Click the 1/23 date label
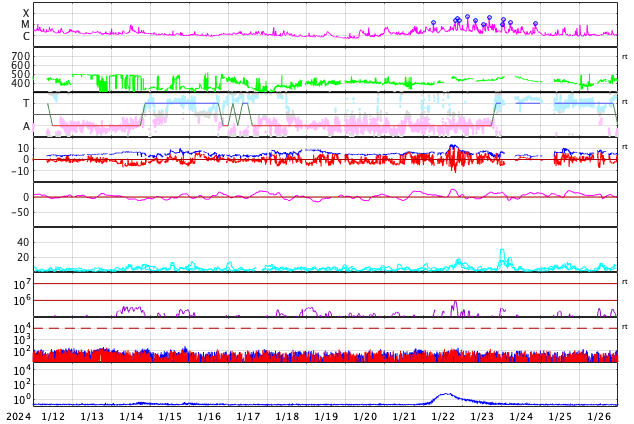 [x=482, y=416]
